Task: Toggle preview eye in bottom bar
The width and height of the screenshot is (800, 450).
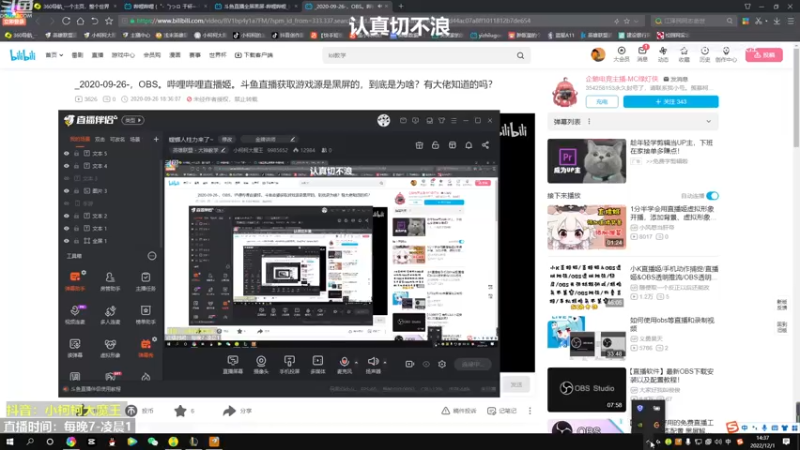Action: click(x=426, y=364)
